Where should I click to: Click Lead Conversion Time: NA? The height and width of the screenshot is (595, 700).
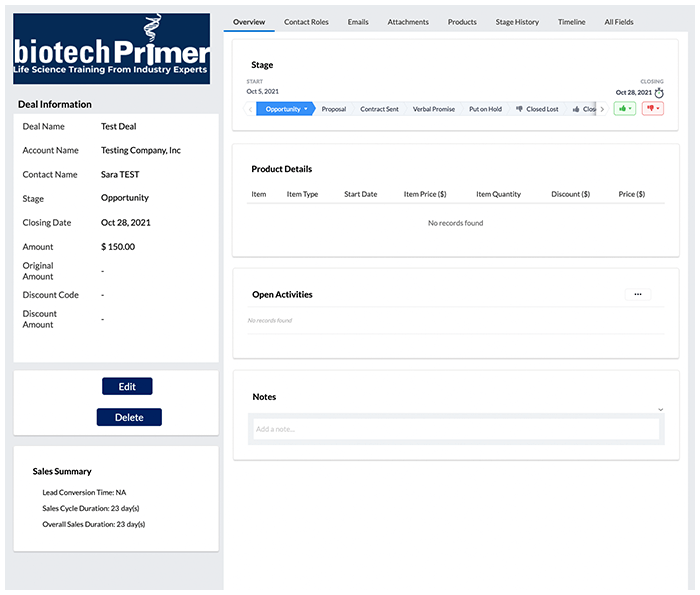(84, 492)
